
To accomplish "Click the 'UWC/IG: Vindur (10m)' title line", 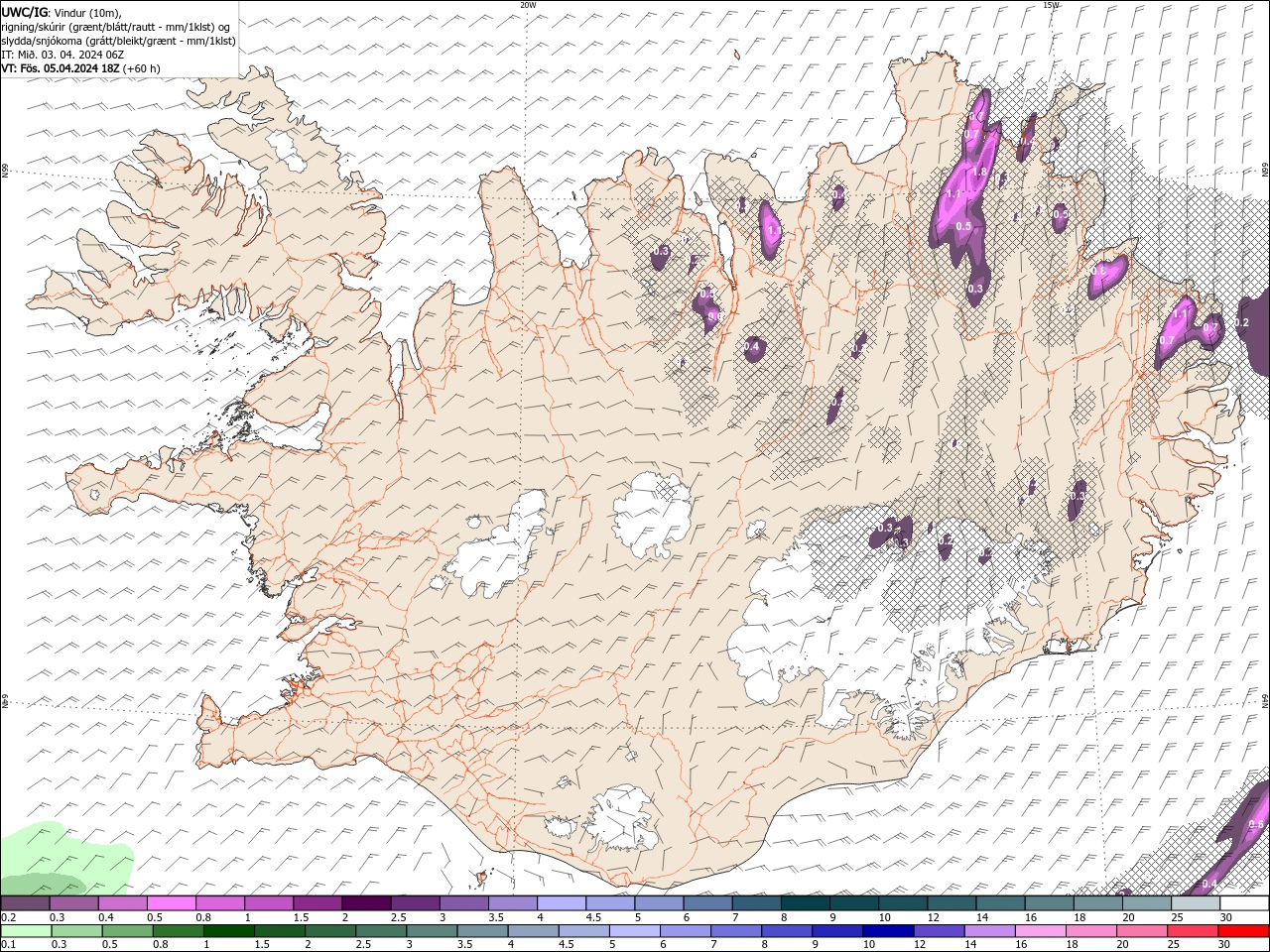I will click(x=62, y=12).
